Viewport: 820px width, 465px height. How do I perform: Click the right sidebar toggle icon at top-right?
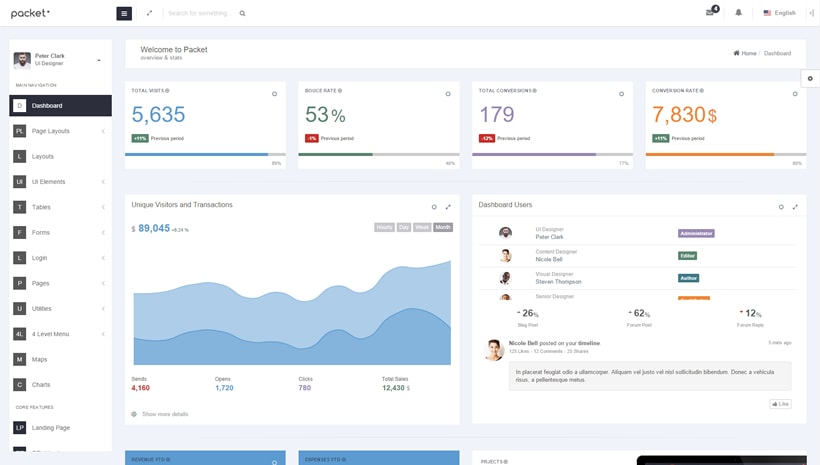coord(811,13)
